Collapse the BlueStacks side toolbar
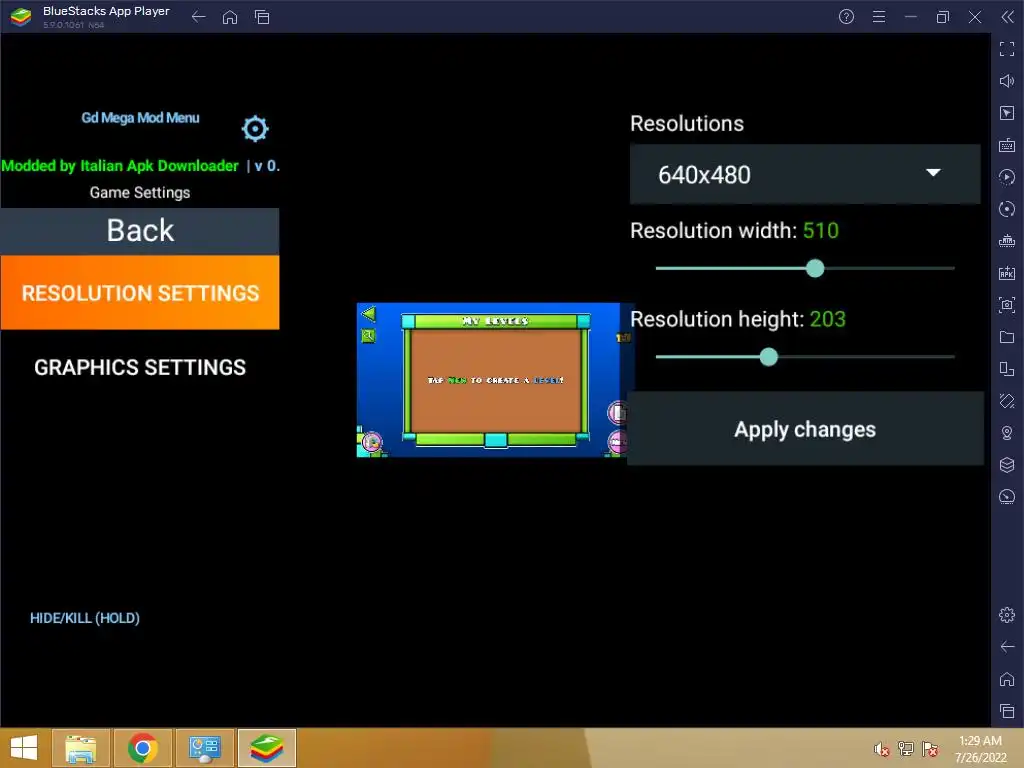 (1008, 17)
